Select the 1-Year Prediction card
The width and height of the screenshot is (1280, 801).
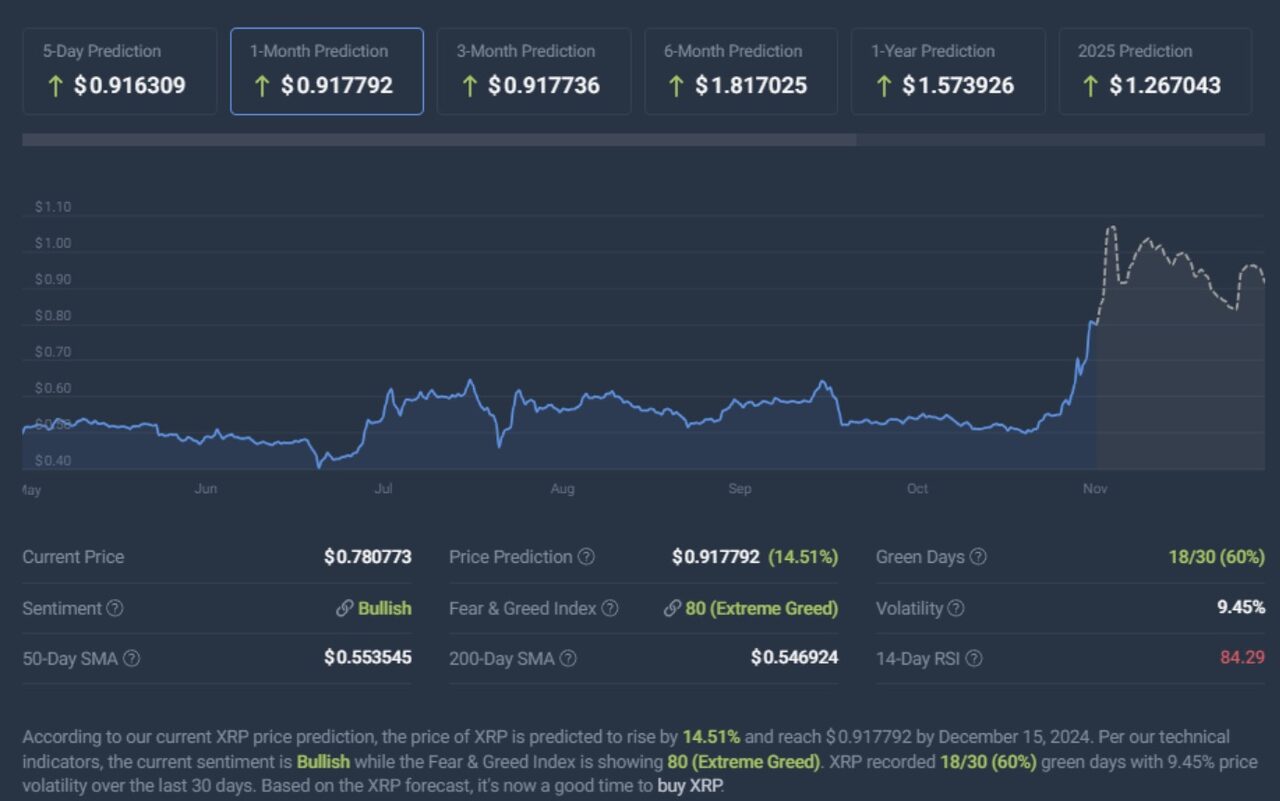948,71
